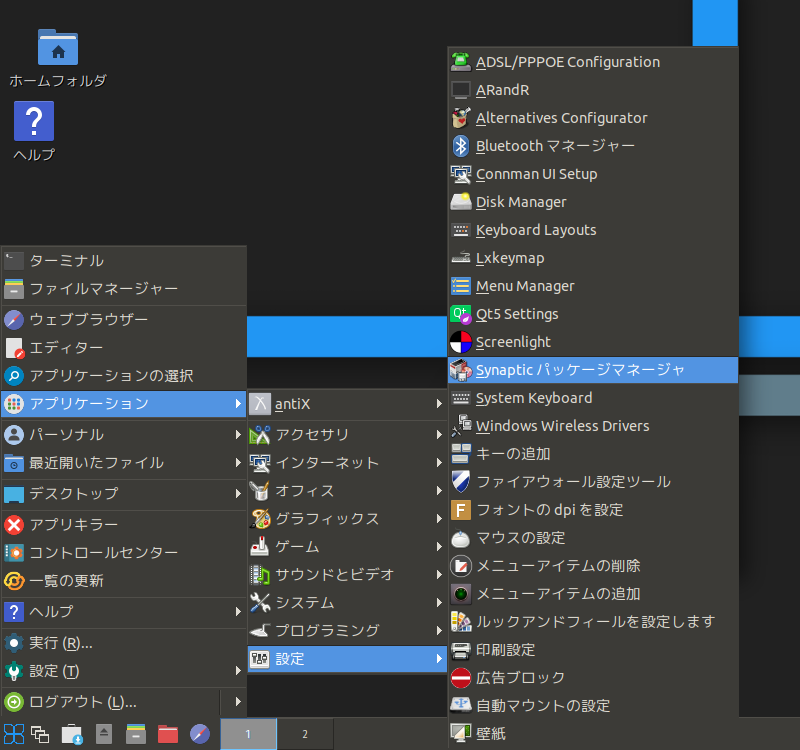Open the main menu ヘルプ submenu
The height and width of the screenshot is (750, 800).
[124, 612]
